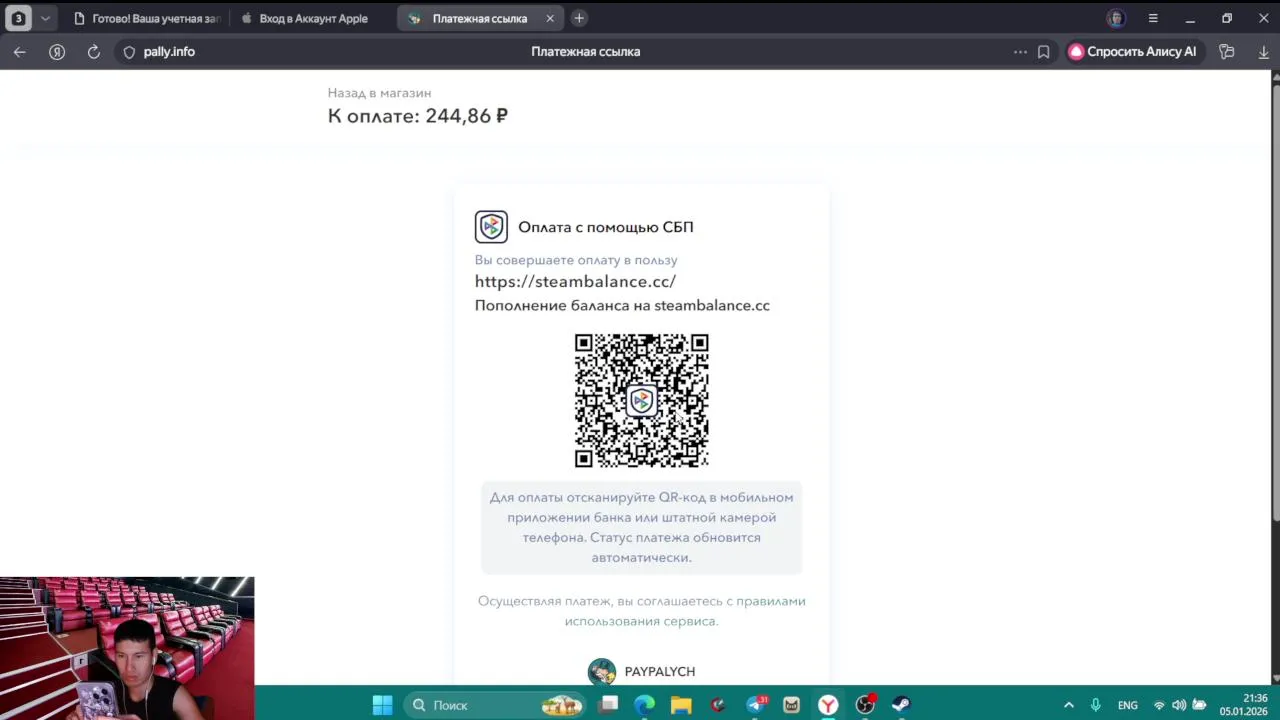
Task: Open Wi-Fi network settings in tray
Action: pos(1160,705)
